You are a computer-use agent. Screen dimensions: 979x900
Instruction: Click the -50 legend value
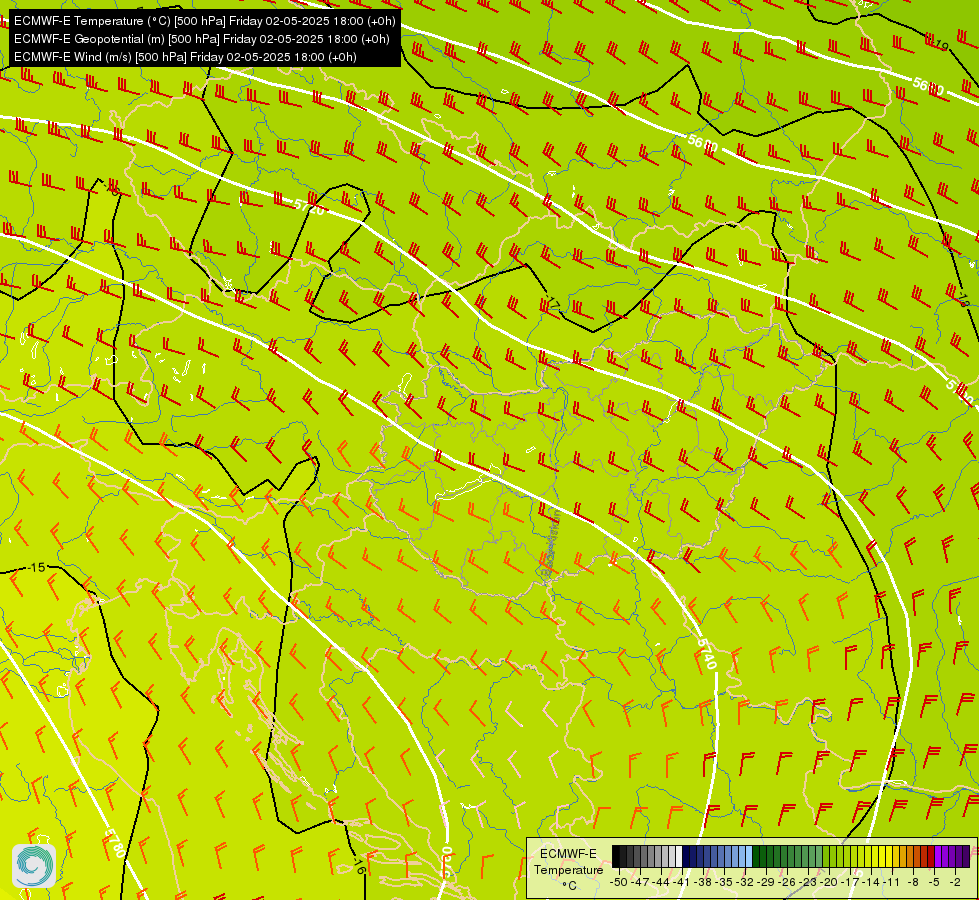619,882
